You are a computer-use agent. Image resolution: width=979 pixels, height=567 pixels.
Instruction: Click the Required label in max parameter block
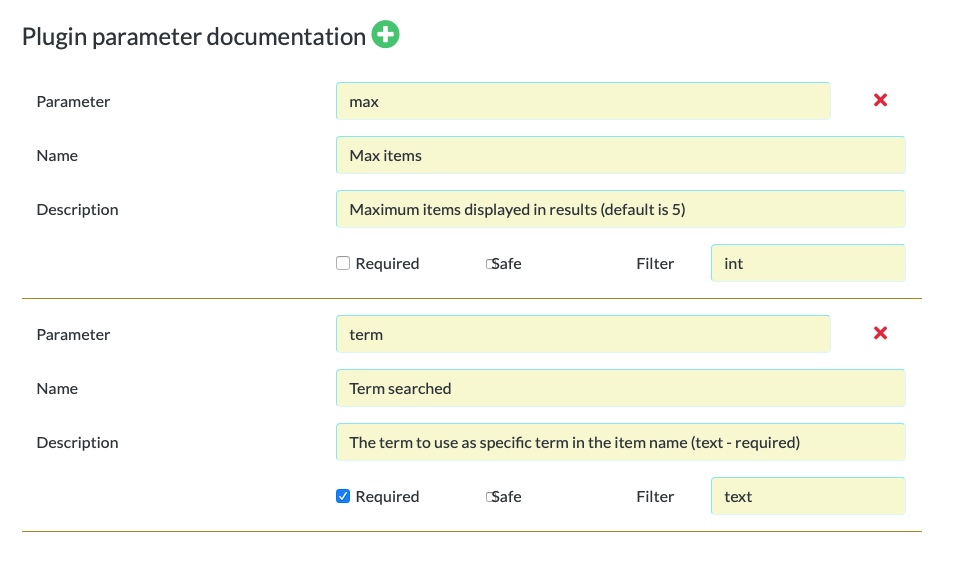(x=387, y=264)
